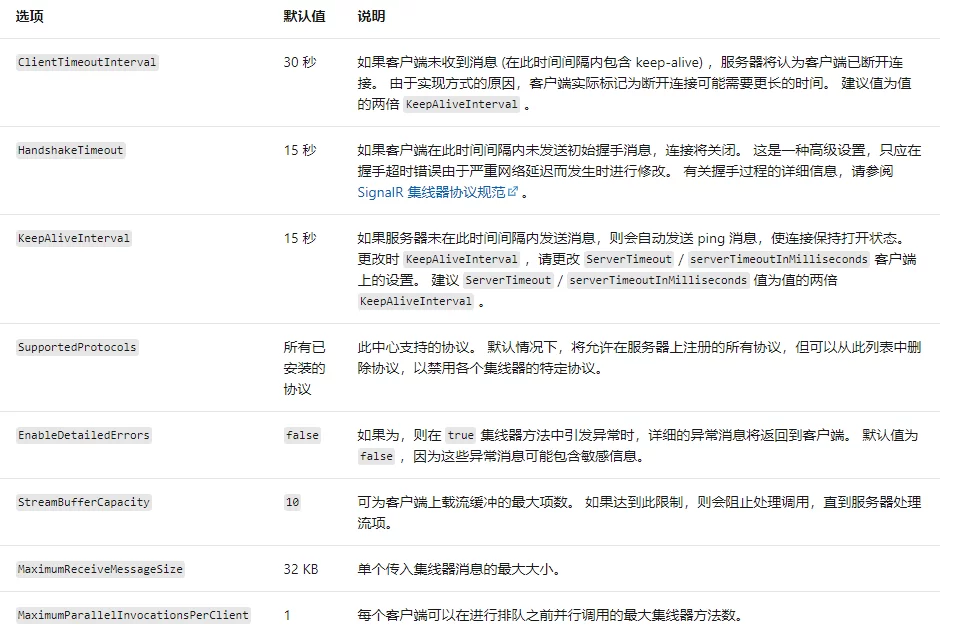Click the 说明 column header

371,16
